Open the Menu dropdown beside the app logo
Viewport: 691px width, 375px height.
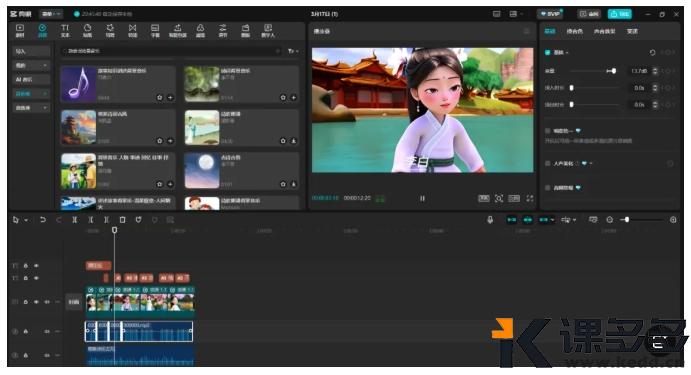point(51,14)
